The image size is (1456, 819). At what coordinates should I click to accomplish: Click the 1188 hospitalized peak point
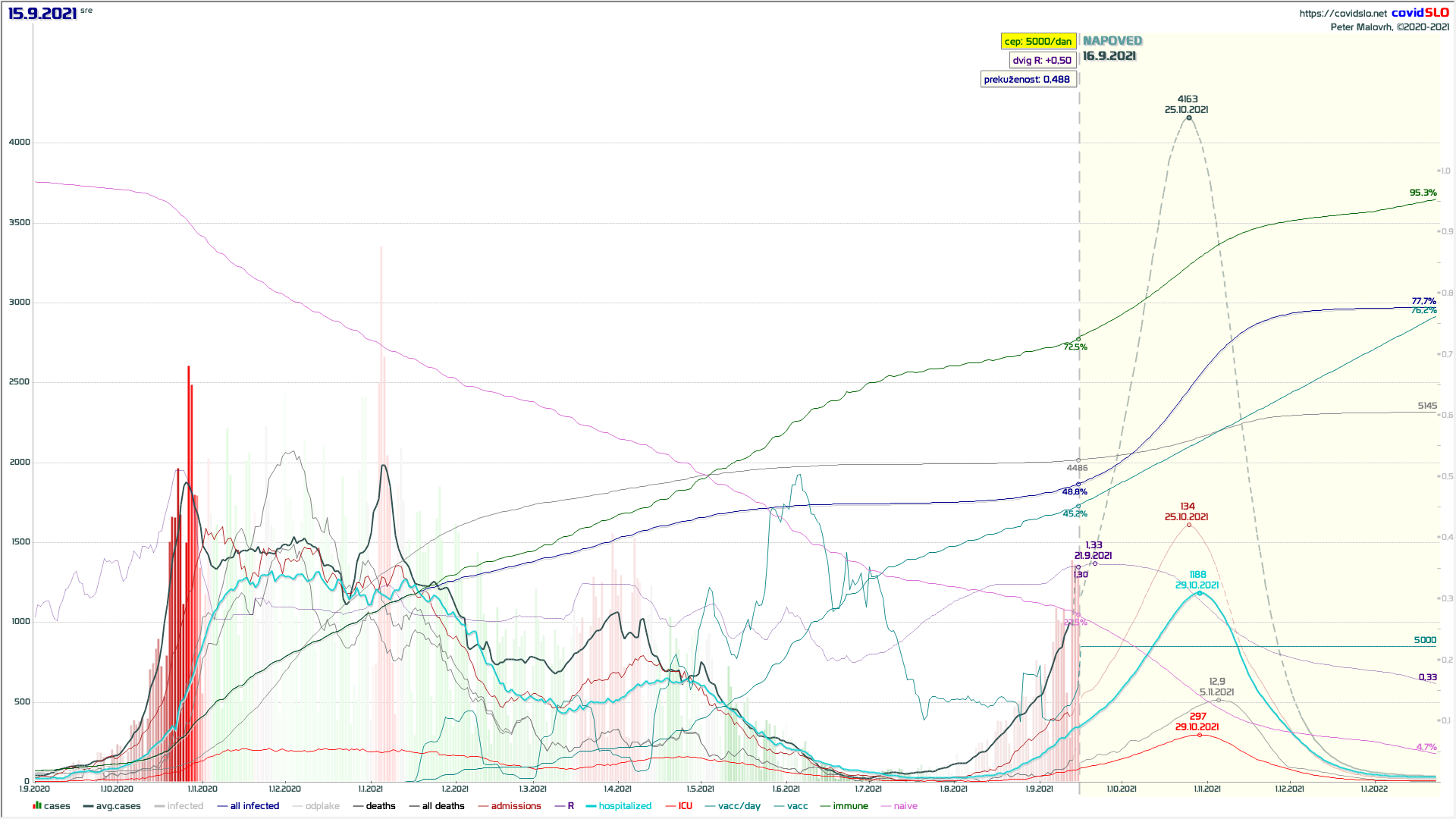[1199, 593]
